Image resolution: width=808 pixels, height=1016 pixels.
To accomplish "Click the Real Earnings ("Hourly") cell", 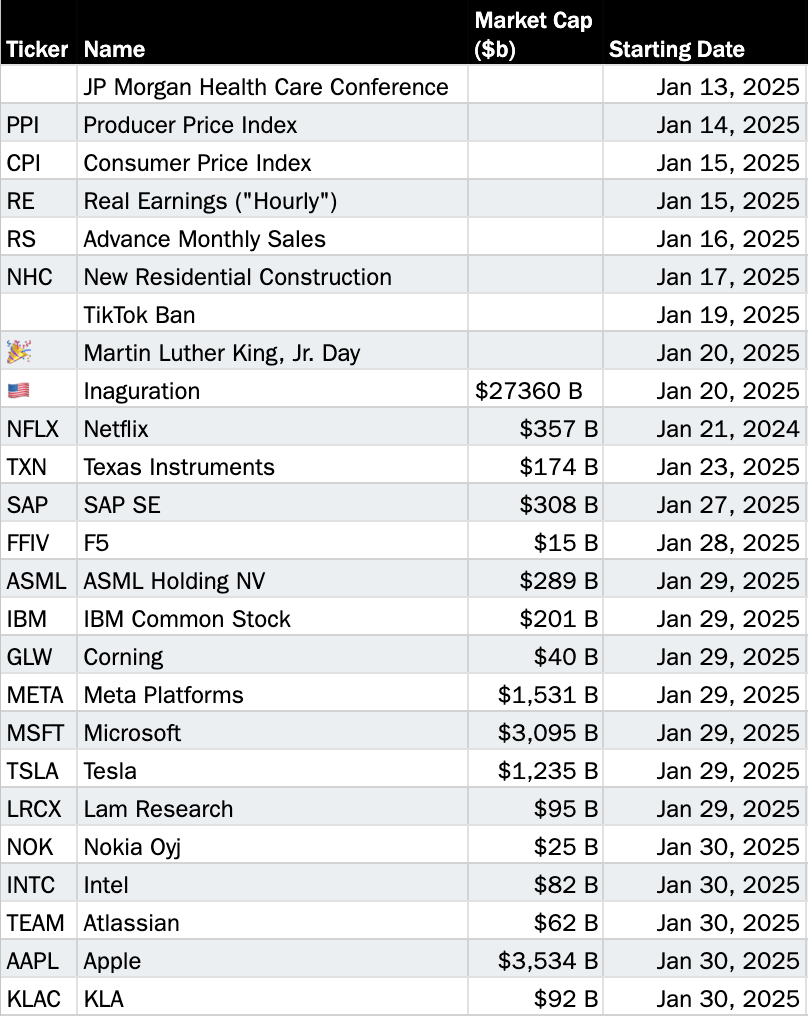I will (x=210, y=201).
